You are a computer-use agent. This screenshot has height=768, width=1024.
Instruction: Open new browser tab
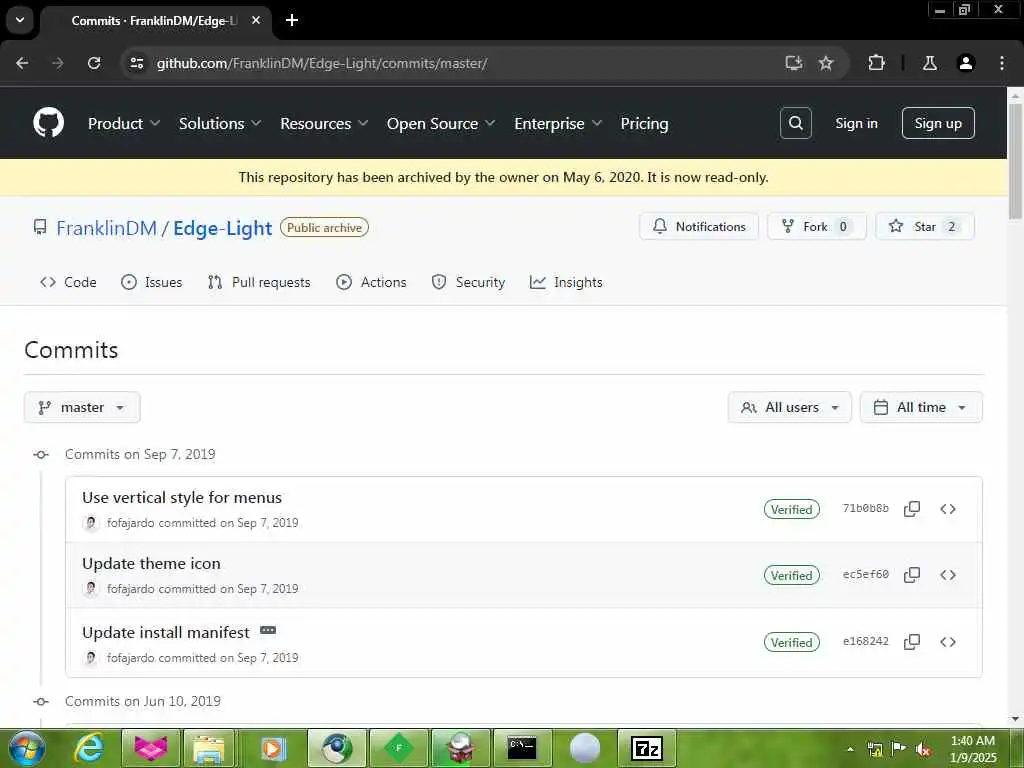coord(292,20)
